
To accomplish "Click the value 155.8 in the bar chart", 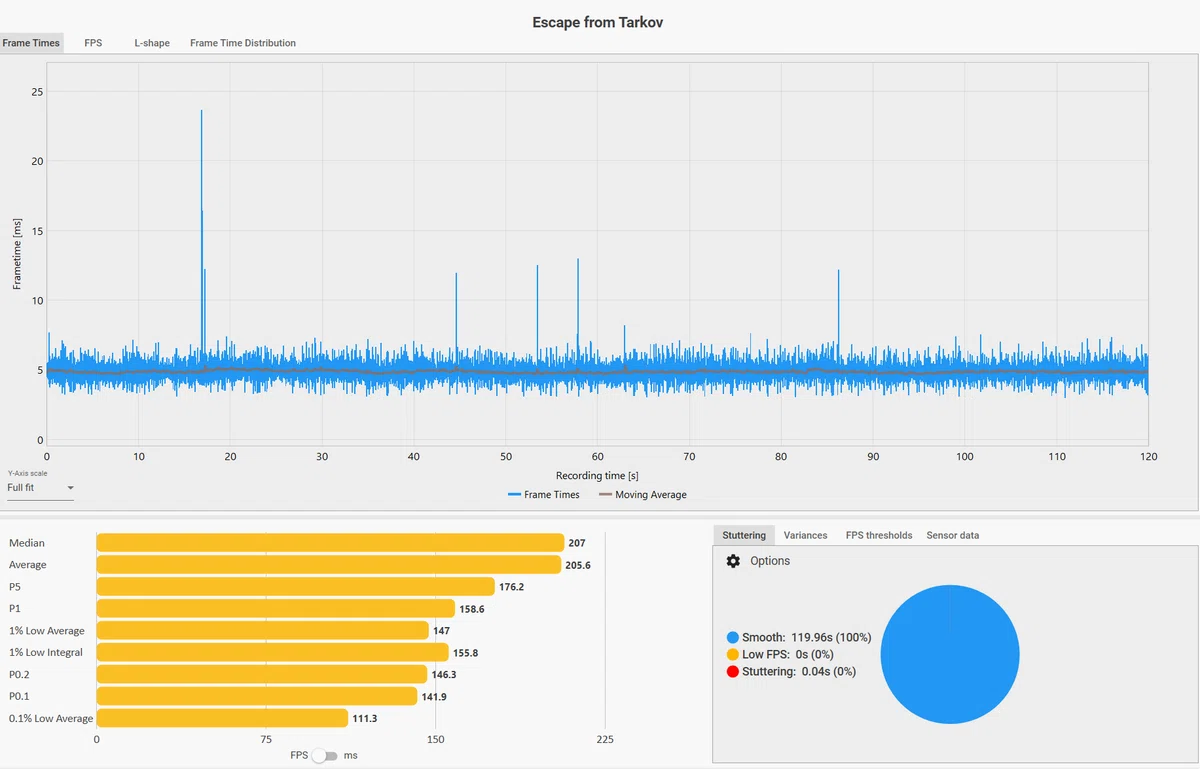I will (x=466, y=653).
